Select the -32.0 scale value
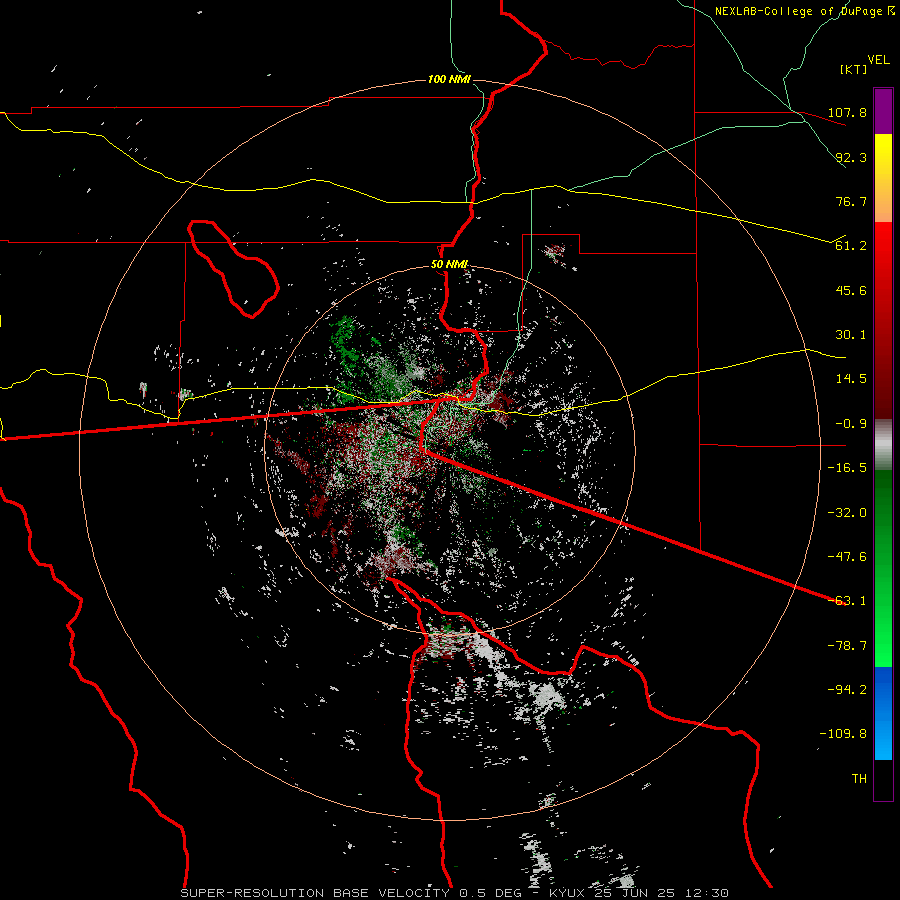The width and height of the screenshot is (900, 900). (x=847, y=513)
